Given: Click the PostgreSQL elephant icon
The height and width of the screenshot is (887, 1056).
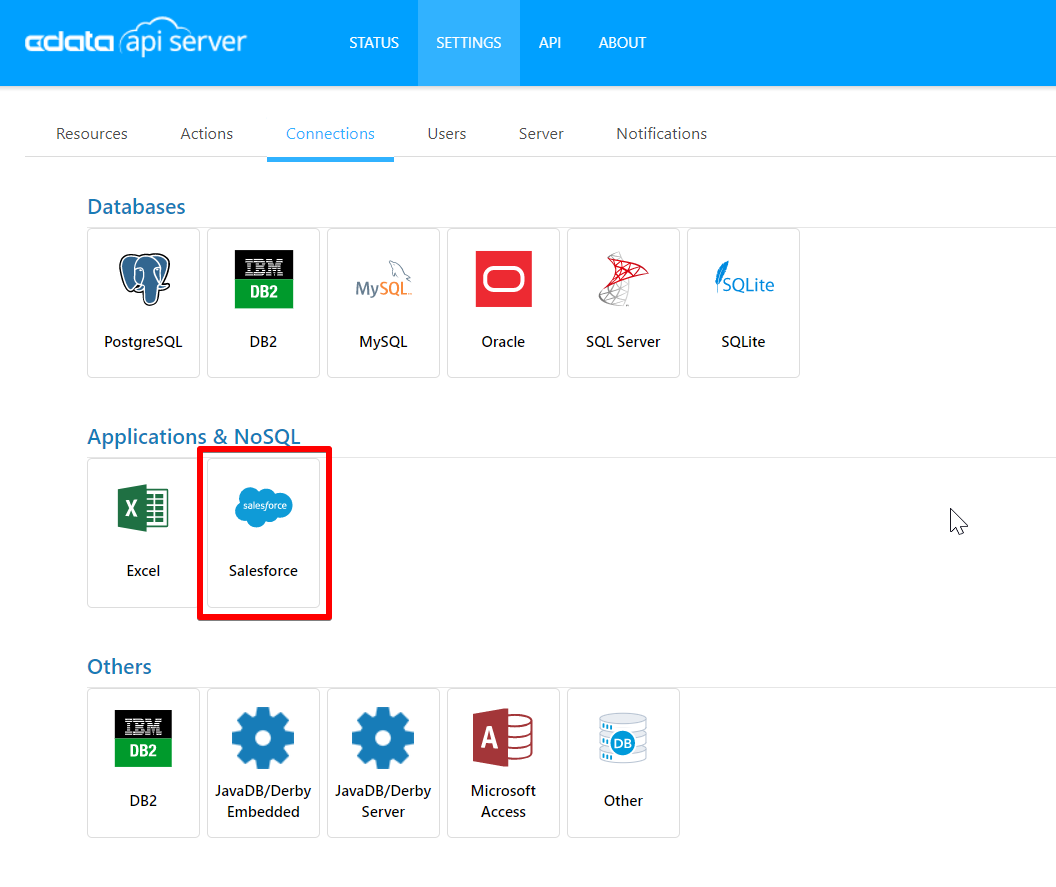Looking at the screenshot, I should (x=144, y=279).
